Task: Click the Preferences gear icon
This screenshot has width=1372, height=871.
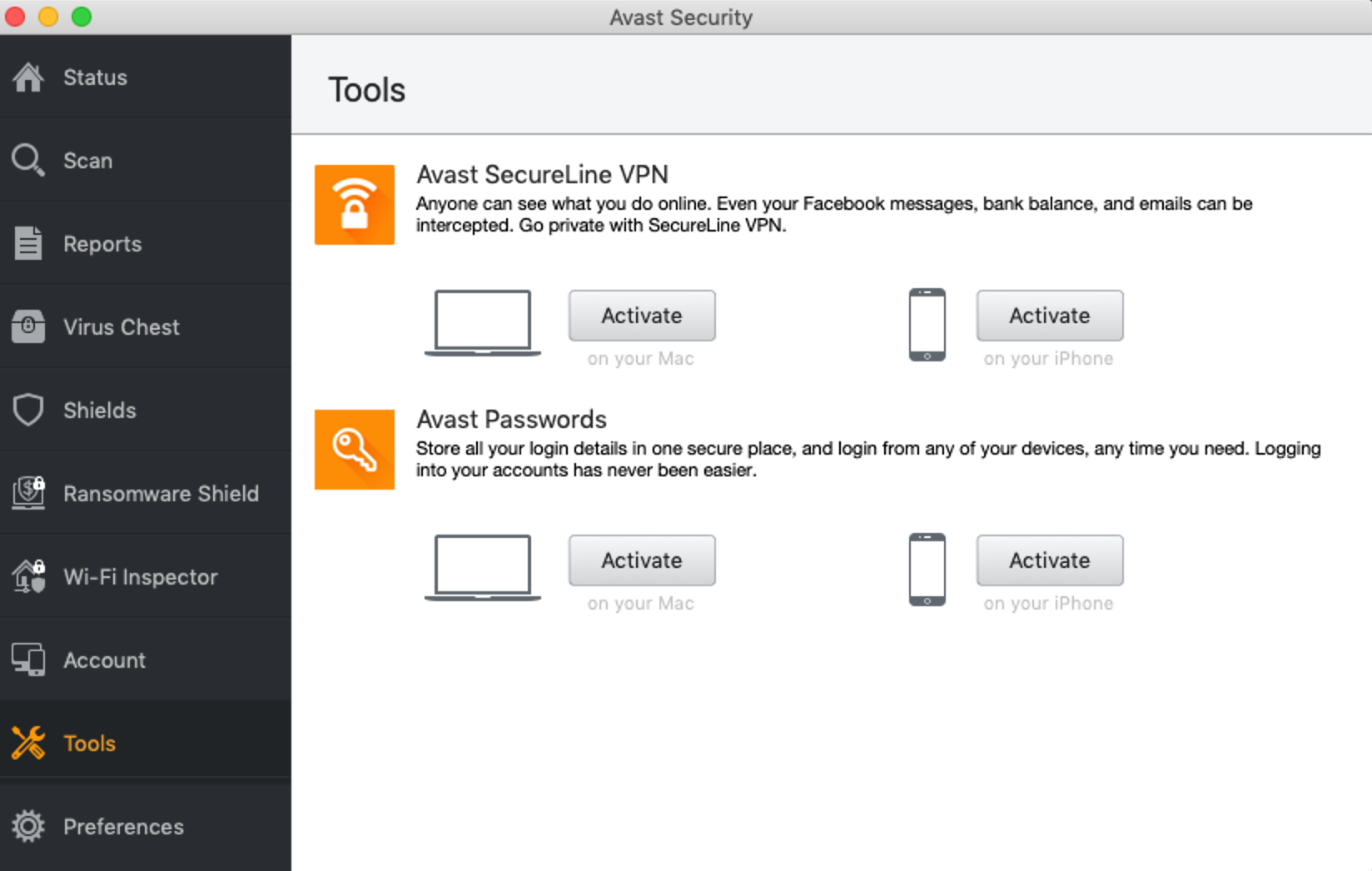Action: (28, 826)
